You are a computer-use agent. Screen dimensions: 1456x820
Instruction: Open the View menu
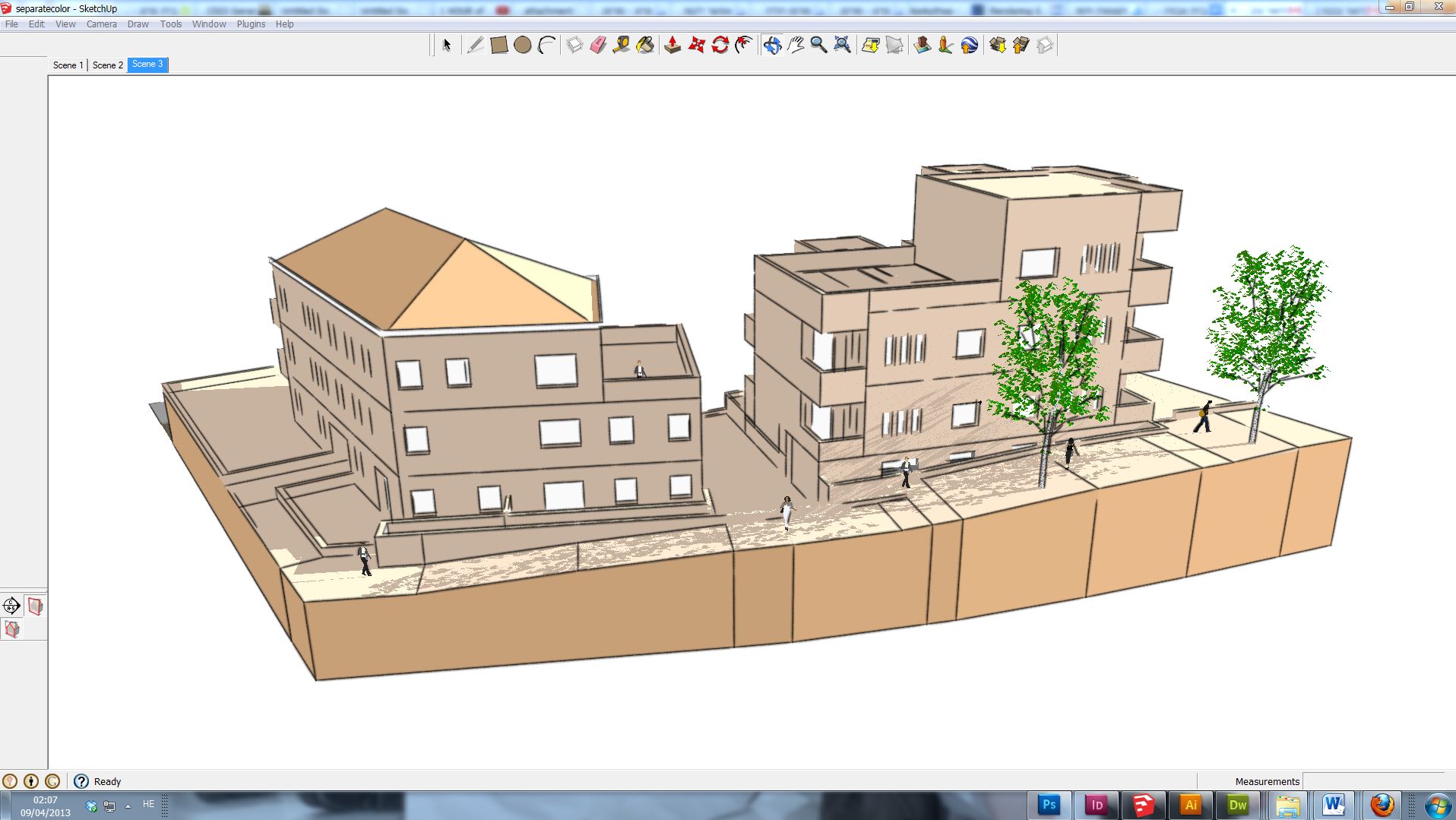(65, 24)
